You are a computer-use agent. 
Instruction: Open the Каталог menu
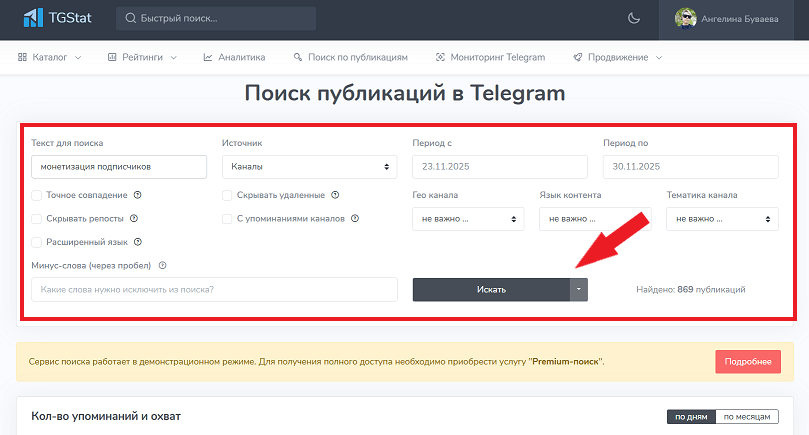[50, 57]
